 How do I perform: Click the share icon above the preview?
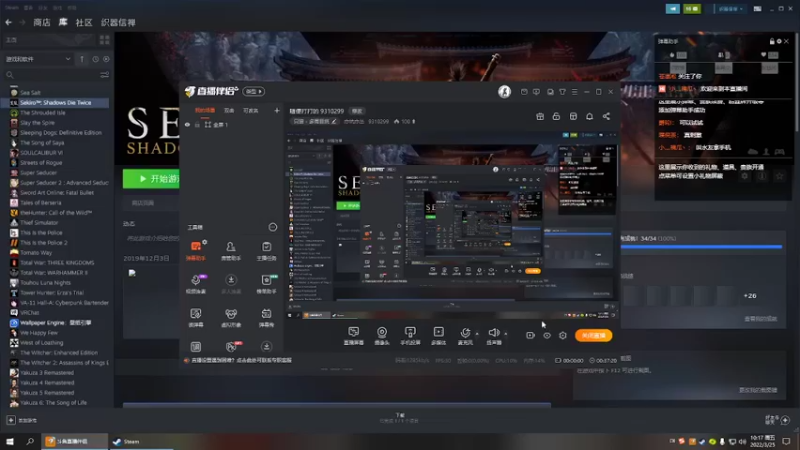[x=606, y=116]
